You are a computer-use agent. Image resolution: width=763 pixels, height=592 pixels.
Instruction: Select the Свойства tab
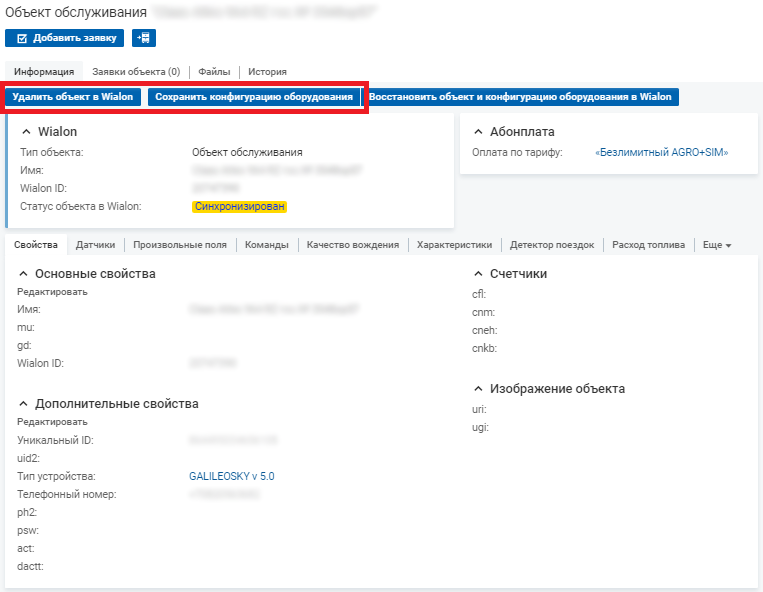(x=36, y=245)
